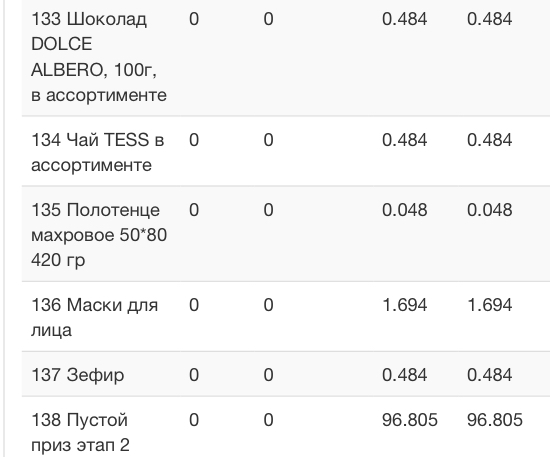Click the first 0.484 value in the Зефир row
Screen dimensions: 550x457
[x=404, y=375]
